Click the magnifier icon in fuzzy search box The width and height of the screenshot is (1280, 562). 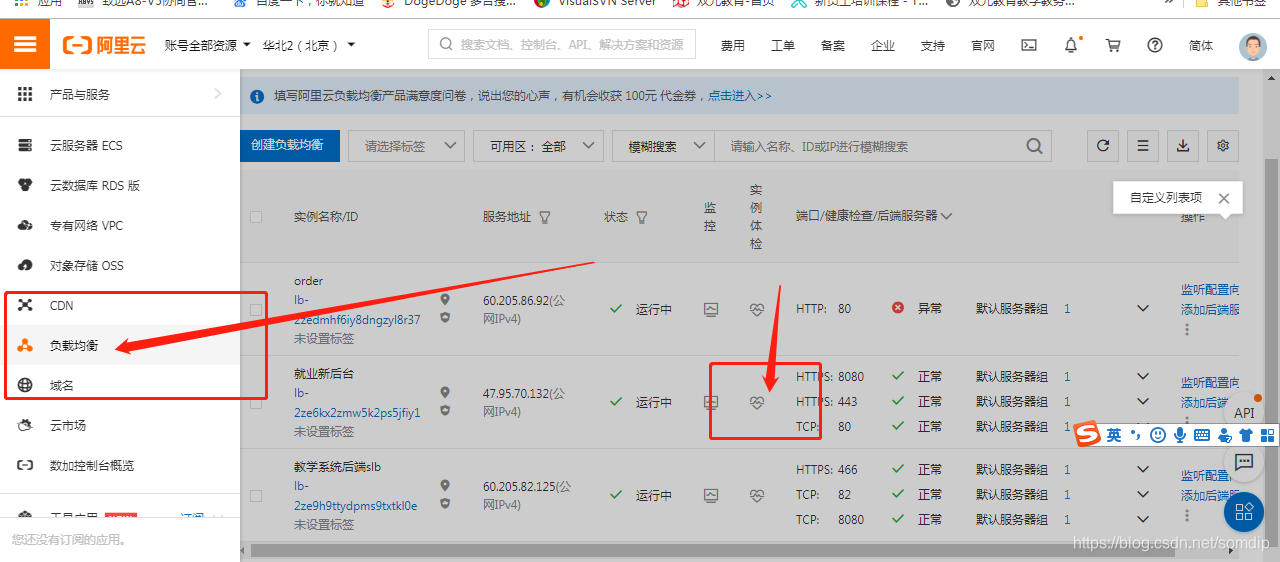pos(1035,146)
